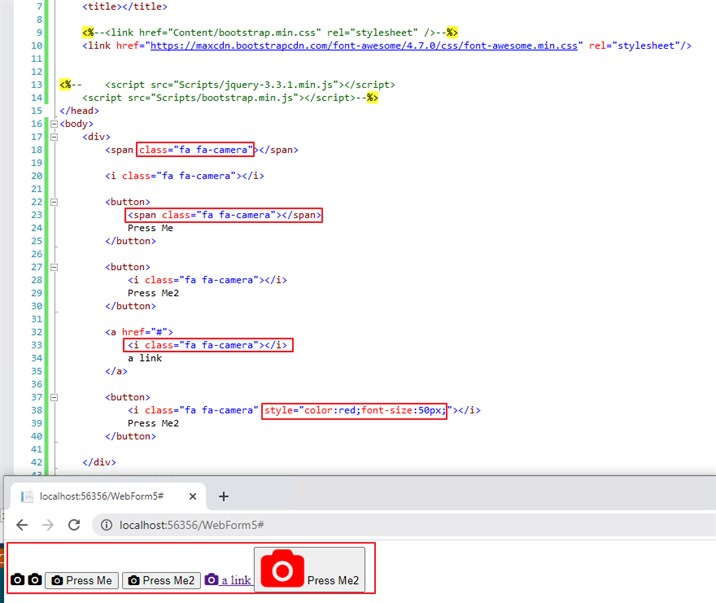Close the localhost:56356/WebForm5# tab

click(x=193, y=496)
